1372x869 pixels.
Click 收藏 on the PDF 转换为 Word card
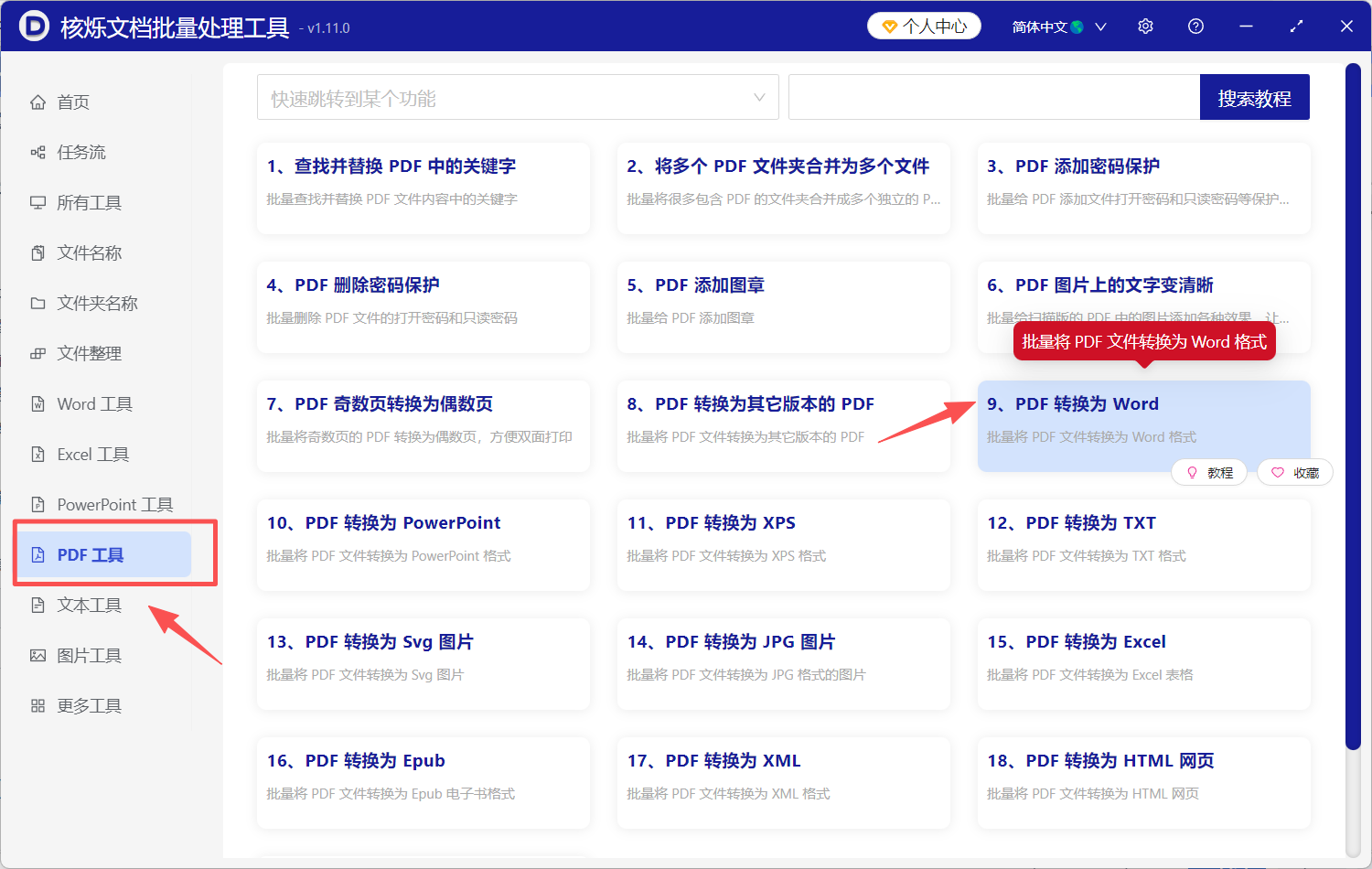pyautogui.click(x=1294, y=472)
